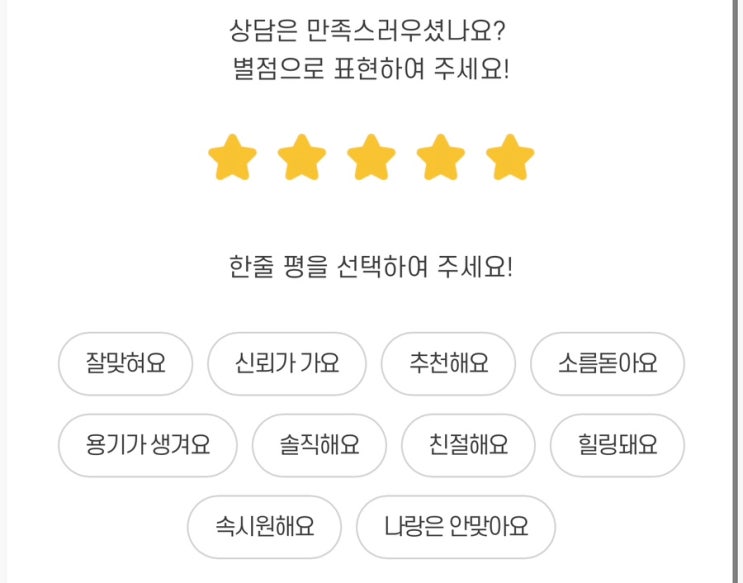743x583 pixels.
Task: Rate the consultation four stars
Action: pos(441,158)
